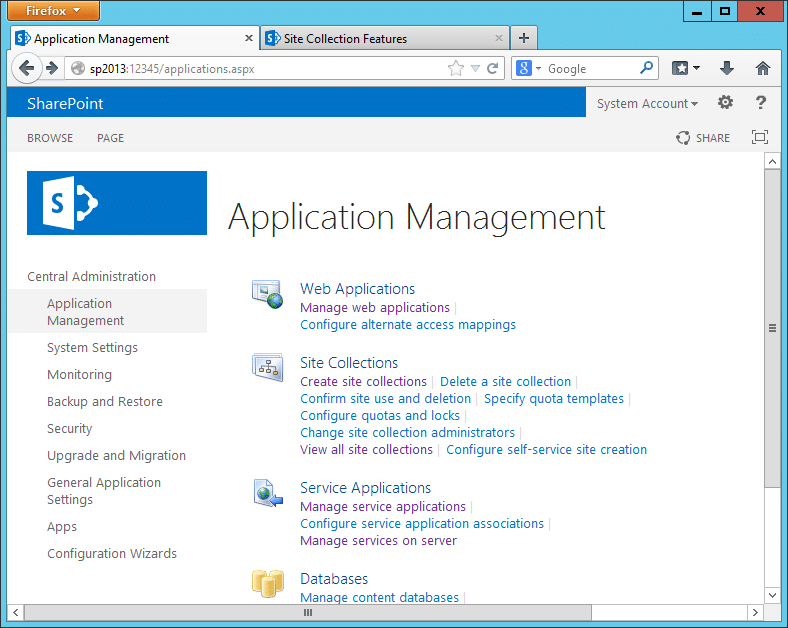Open Confirm site use and deletion

point(385,398)
